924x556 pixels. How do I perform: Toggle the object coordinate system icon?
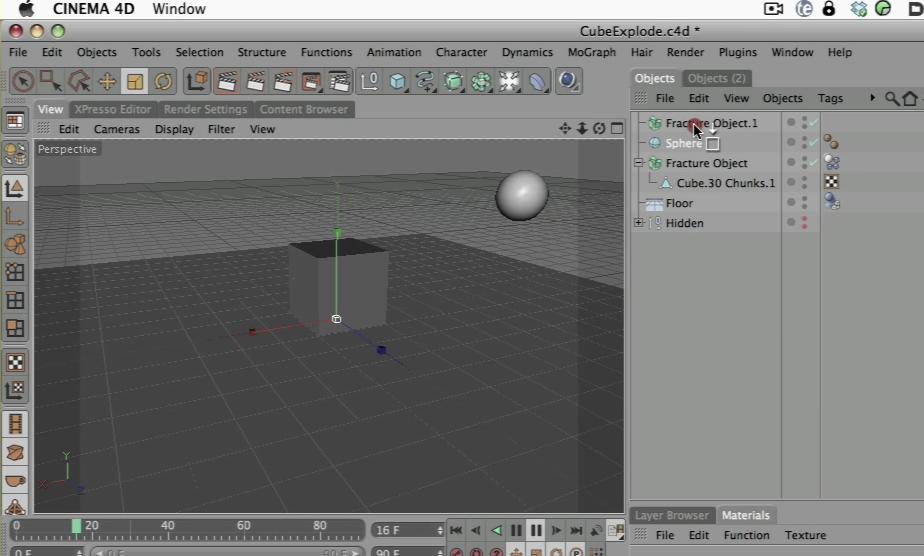pyautogui.click(x=197, y=81)
